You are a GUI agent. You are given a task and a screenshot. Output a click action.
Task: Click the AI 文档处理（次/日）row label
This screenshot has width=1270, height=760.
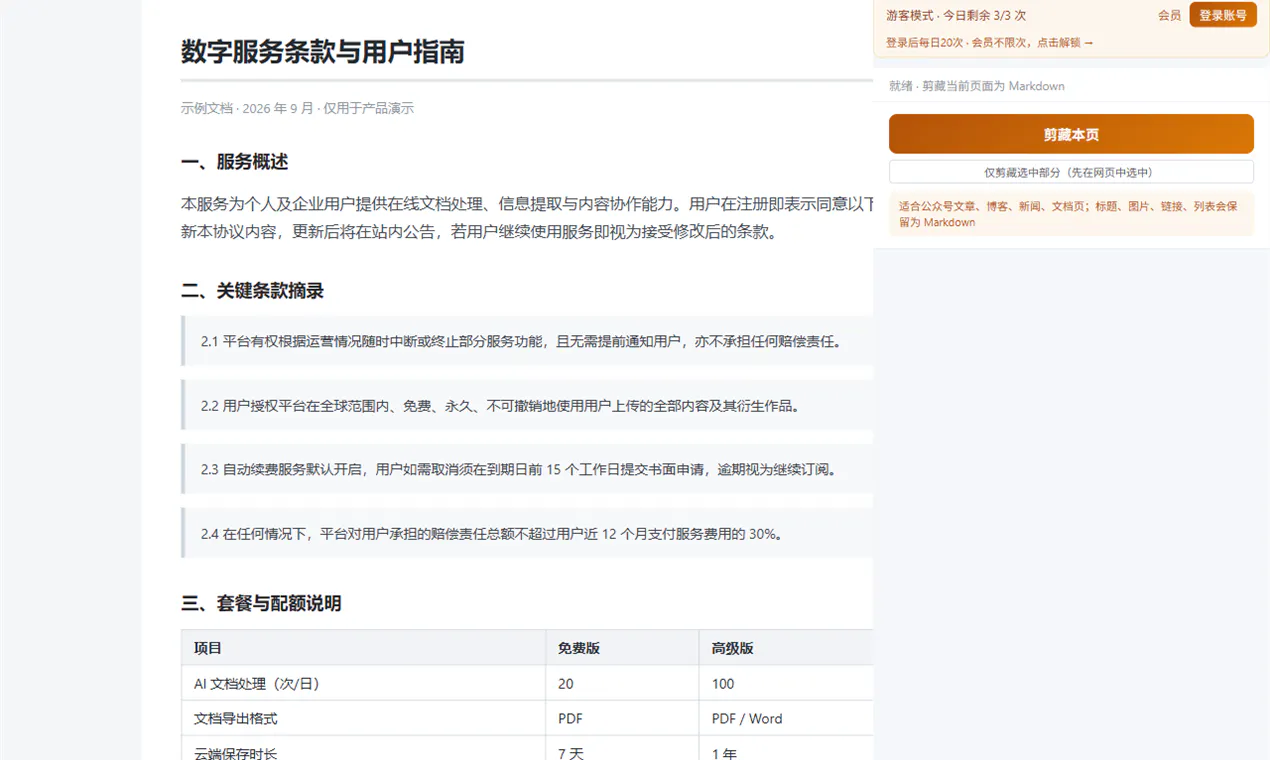pos(257,684)
